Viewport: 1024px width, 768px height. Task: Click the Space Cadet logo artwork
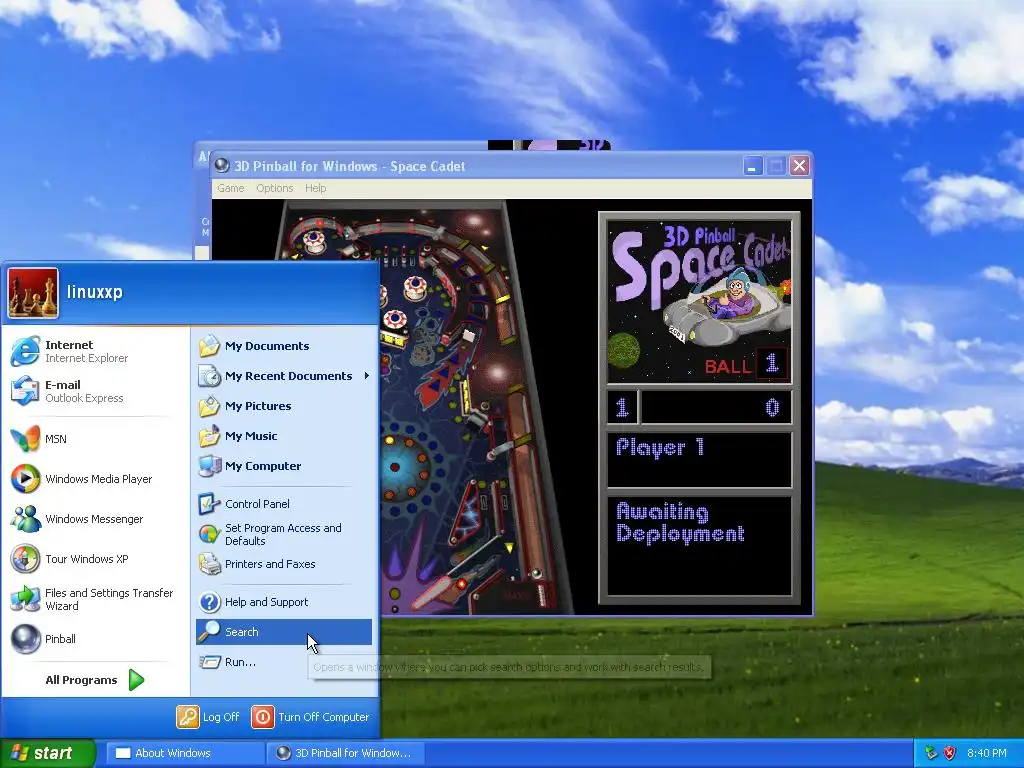[699, 301]
